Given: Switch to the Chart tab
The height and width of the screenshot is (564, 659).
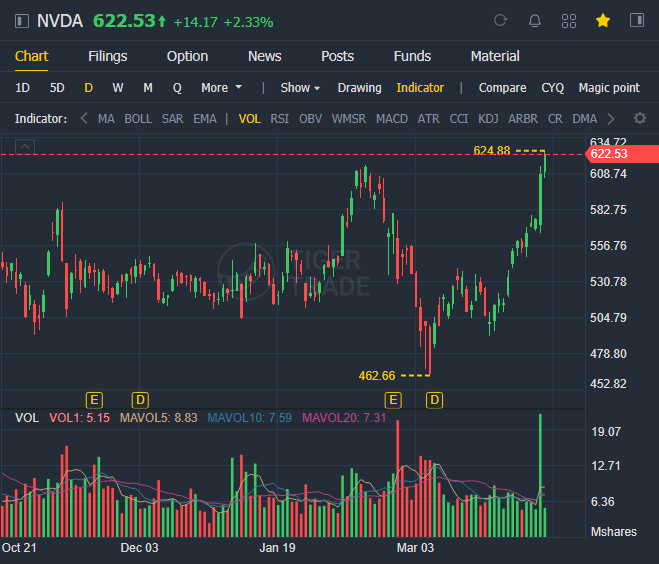Looking at the screenshot, I should (x=32, y=56).
